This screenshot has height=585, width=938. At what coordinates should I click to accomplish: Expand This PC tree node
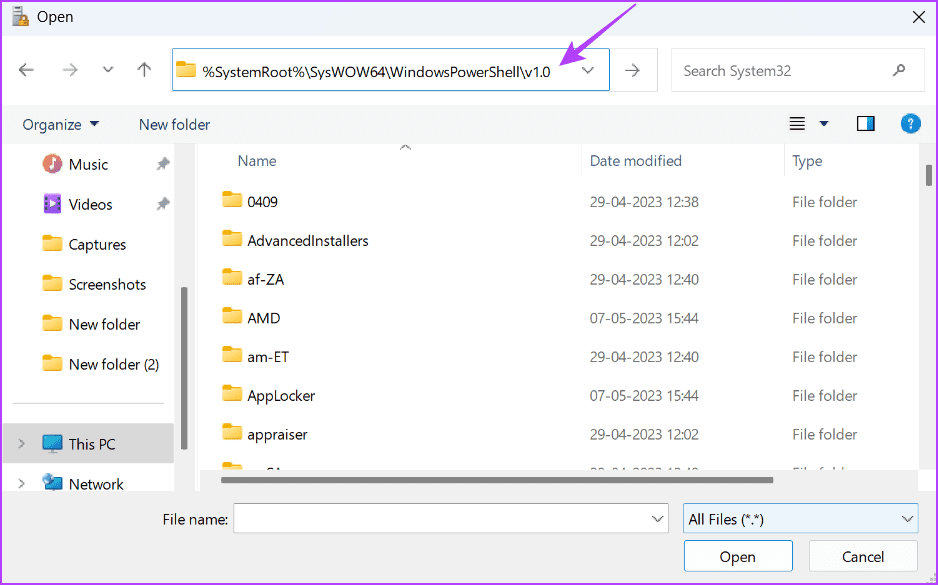pos(22,444)
